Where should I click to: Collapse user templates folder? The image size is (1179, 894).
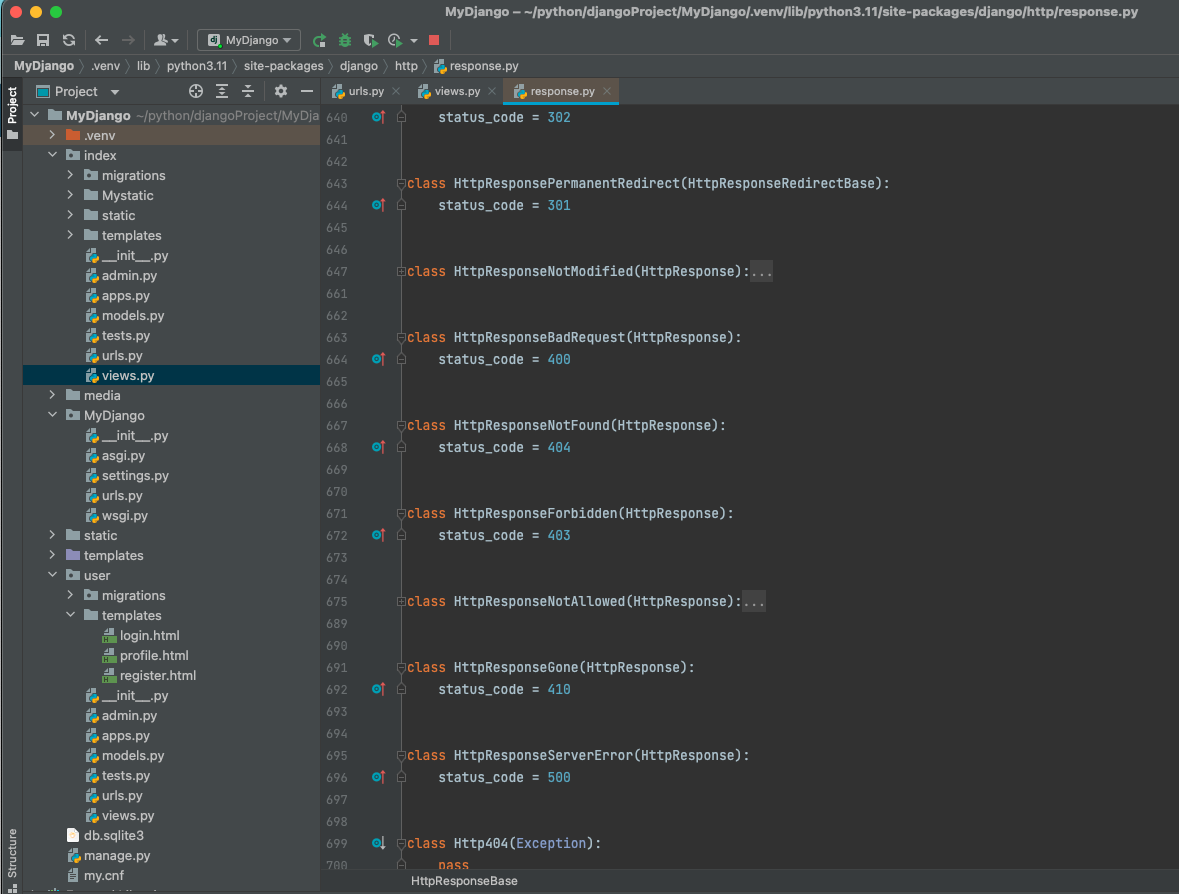[71, 615]
